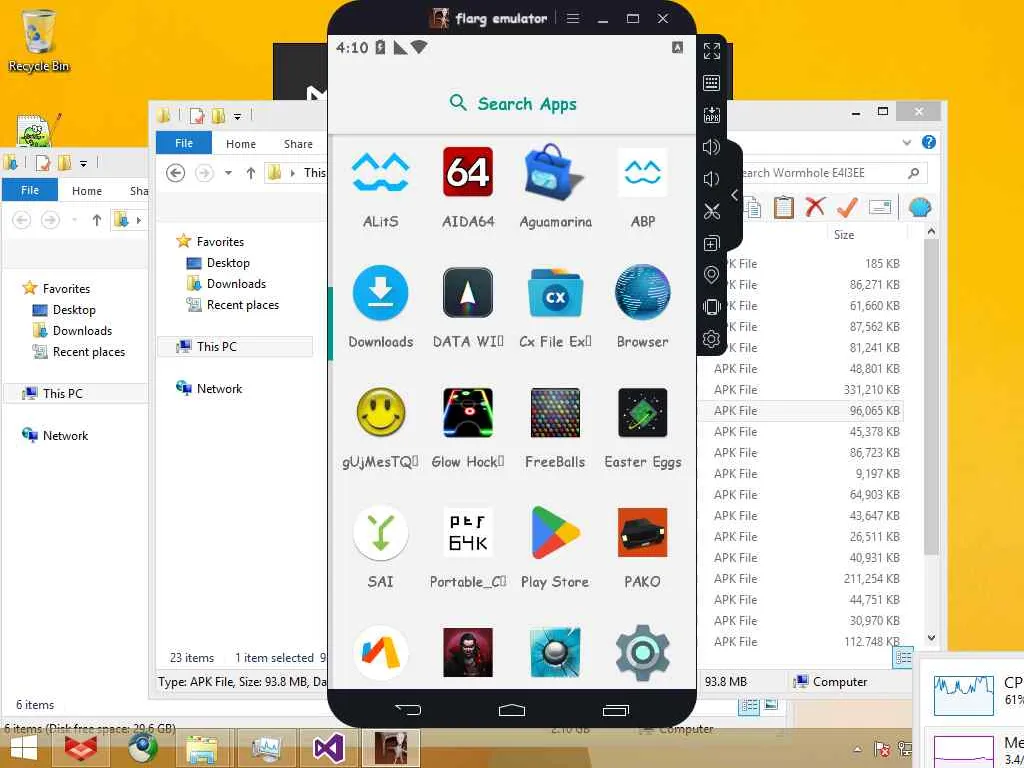Image resolution: width=1024 pixels, height=768 pixels.
Task: Open the location pin tool in sidebar
Action: coord(711,275)
